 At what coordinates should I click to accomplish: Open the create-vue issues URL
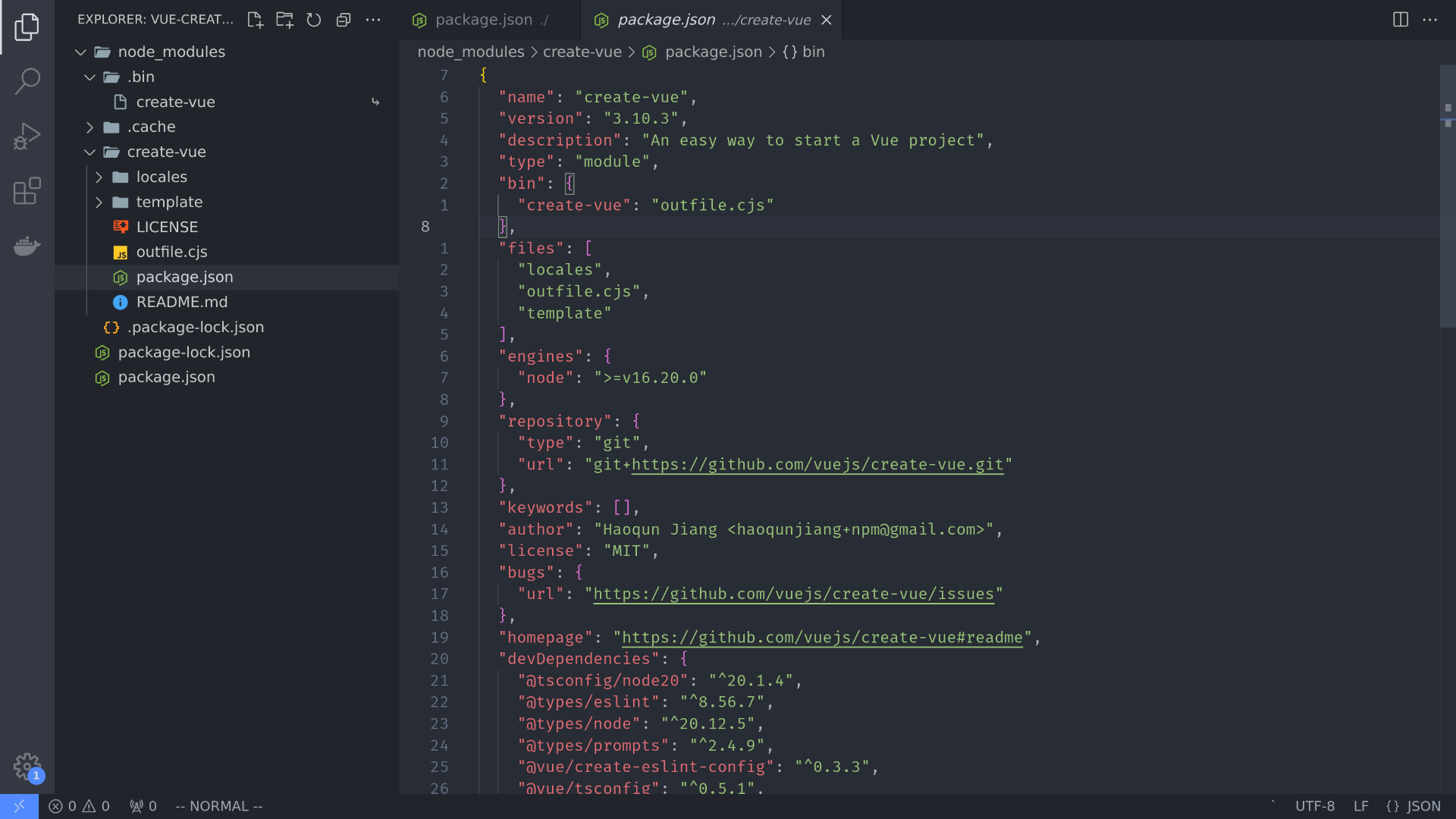pos(793,594)
